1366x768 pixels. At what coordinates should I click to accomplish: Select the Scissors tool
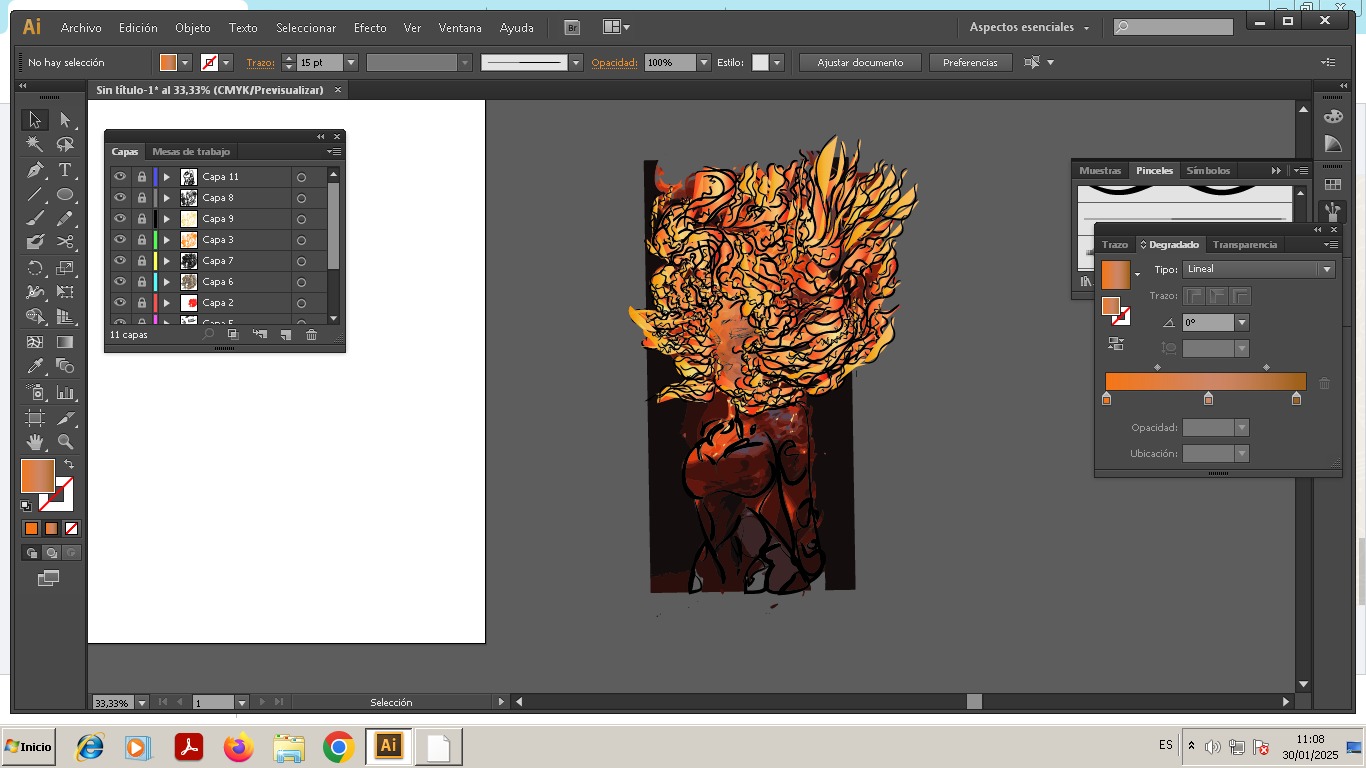(x=65, y=242)
